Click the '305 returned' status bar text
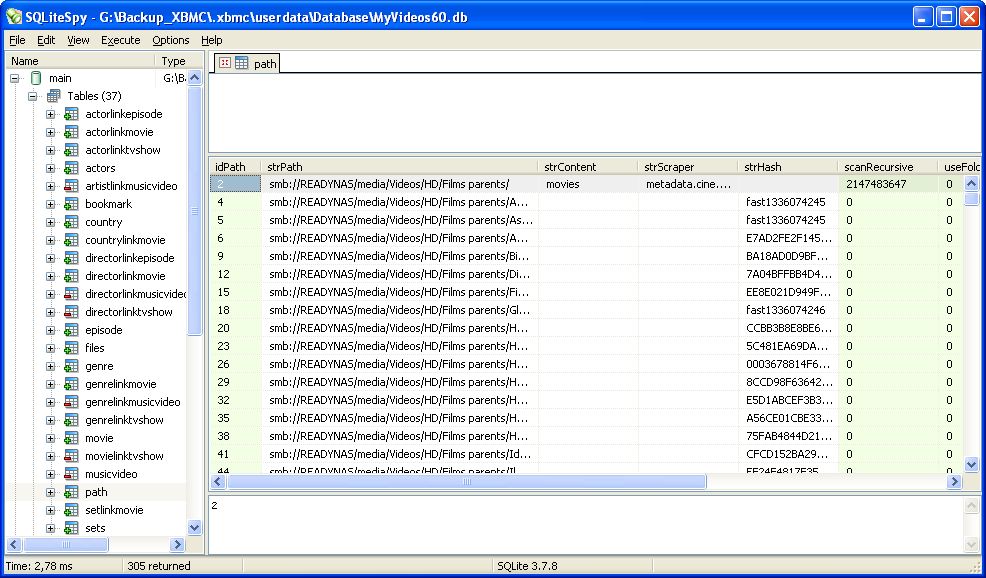Viewport: 986px width, 578px height. tap(158, 566)
